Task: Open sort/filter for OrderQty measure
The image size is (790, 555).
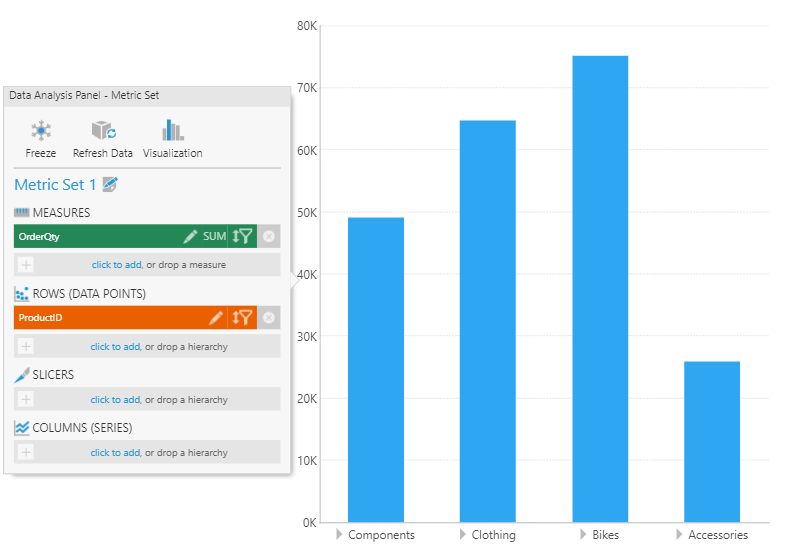Action: (x=242, y=237)
